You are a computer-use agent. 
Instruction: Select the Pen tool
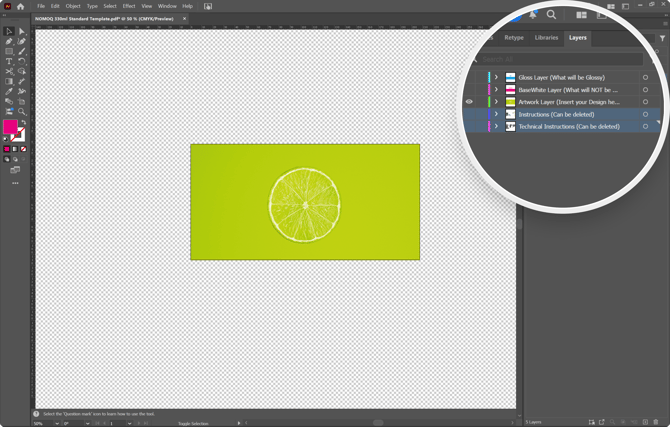(9, 41)
